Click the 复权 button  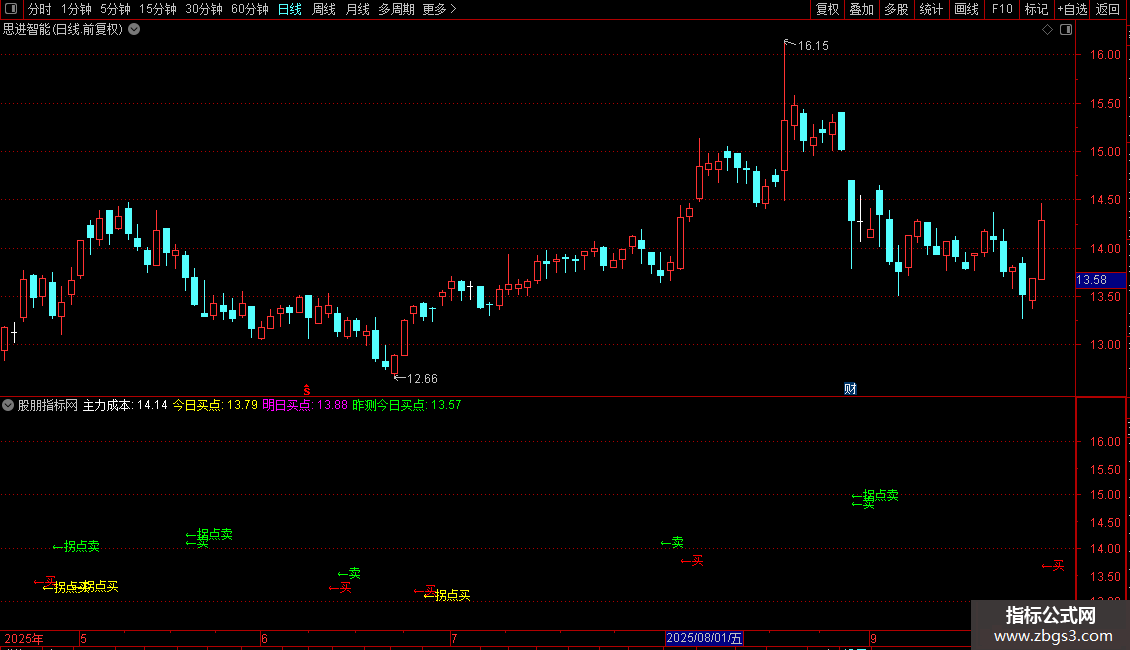(x=827, y=9)
